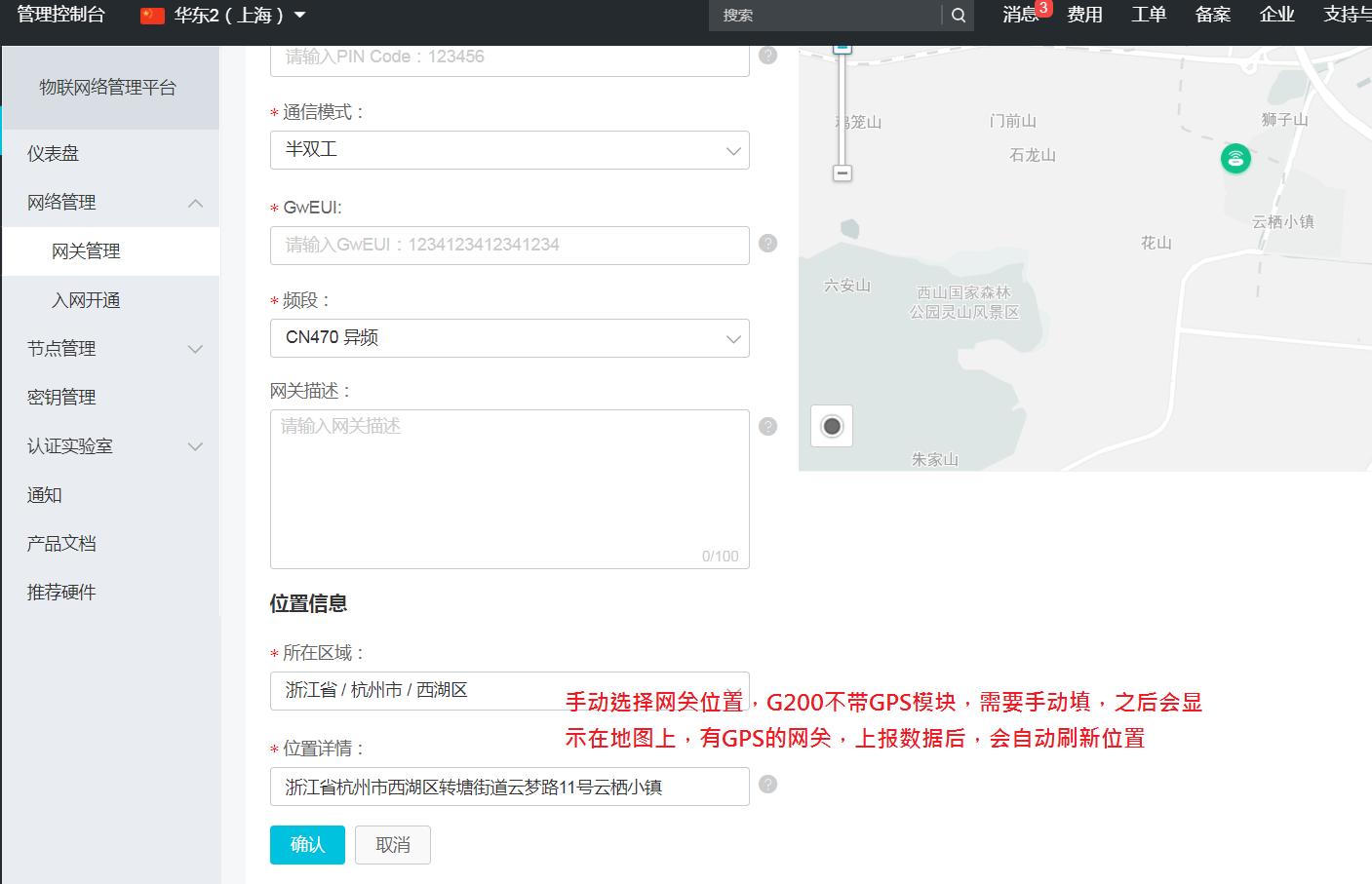Screen dimensions: 1372x884
Task: Click the help icon next to the PIN Code field
Action: (767, 56)
